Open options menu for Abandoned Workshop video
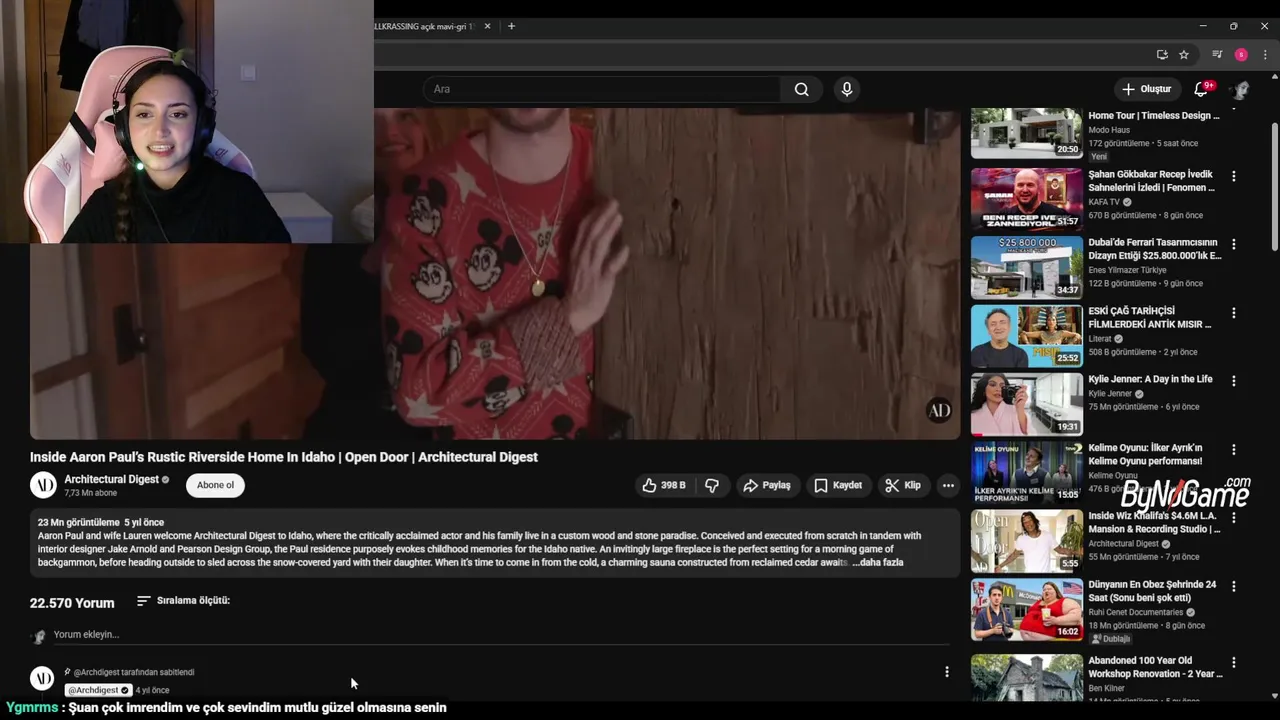 tap(1233, 663)
